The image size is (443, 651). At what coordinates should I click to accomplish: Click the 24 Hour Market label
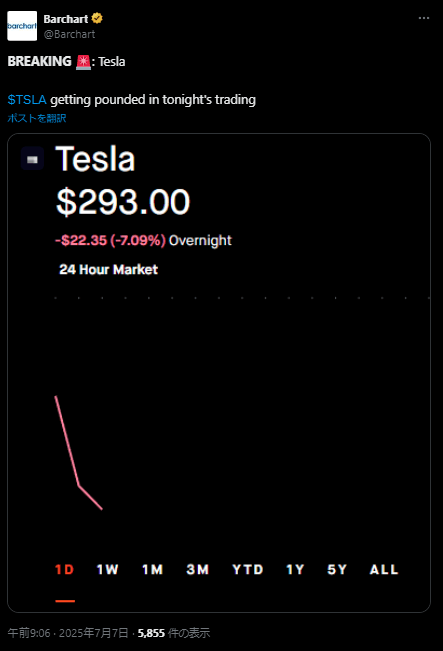[108, 269]
